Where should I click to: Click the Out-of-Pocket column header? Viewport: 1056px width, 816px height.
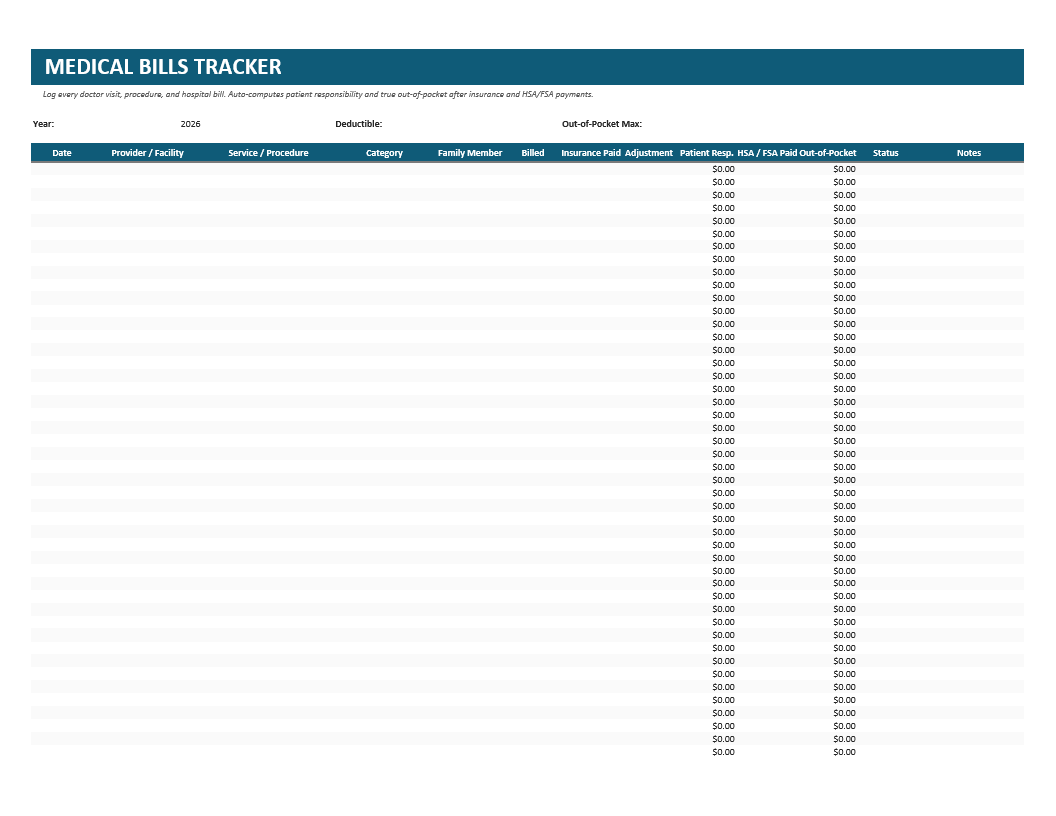(828, 153)
